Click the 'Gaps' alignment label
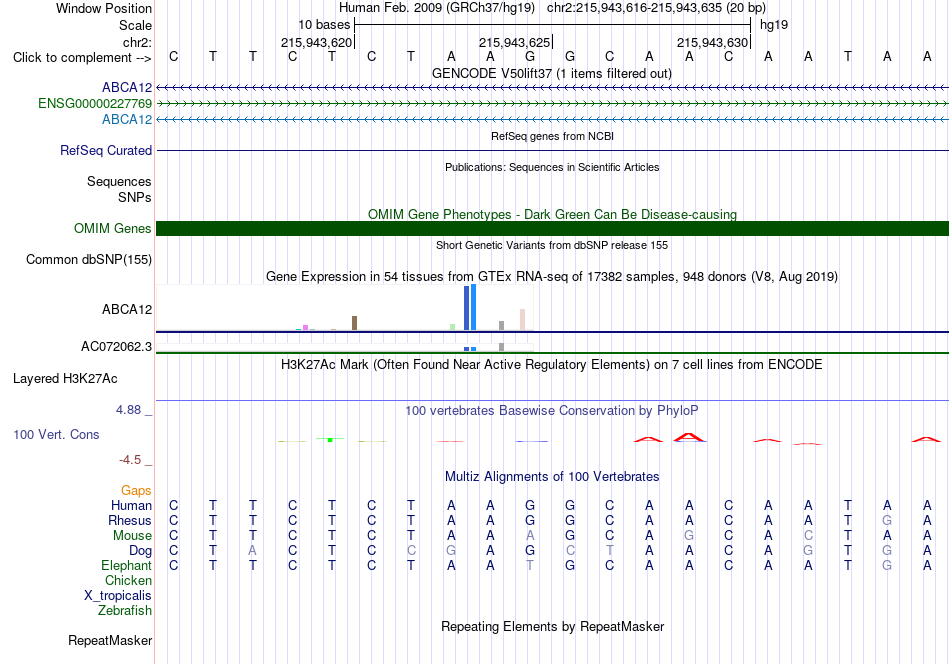 click(x=136, y=490)
